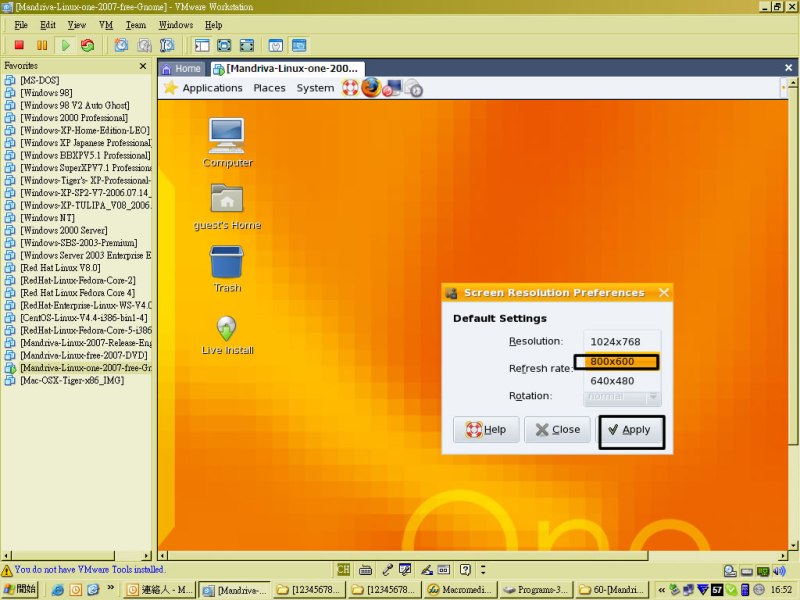Choose the 1024x768 resolution option
The width and height of the screenshot is (800, 600).
622,341
